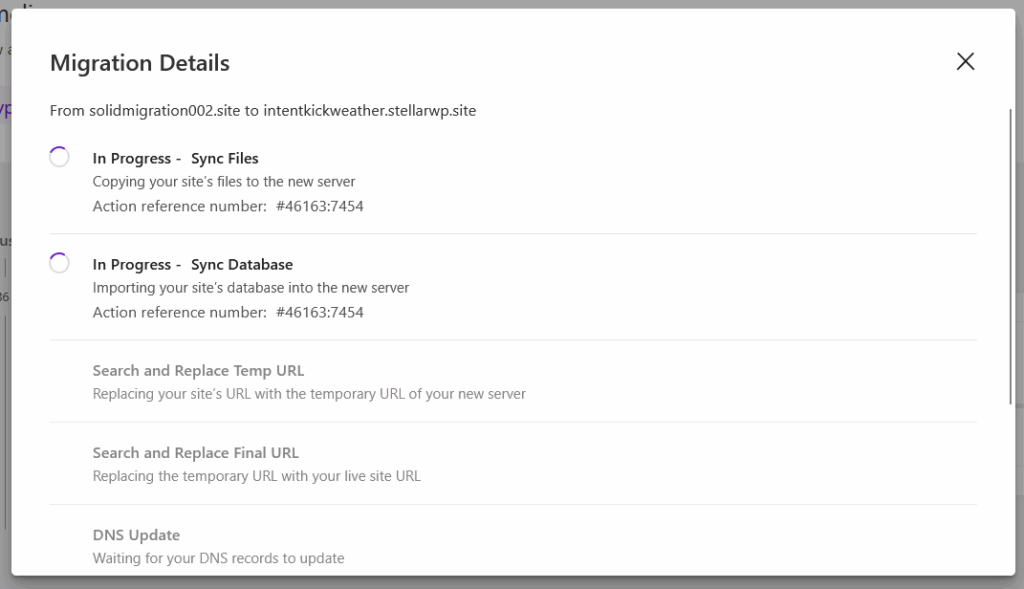Select the Search and Replace Final URL step
This screenshot has width=1024, height=589.
tap(196, 452)
